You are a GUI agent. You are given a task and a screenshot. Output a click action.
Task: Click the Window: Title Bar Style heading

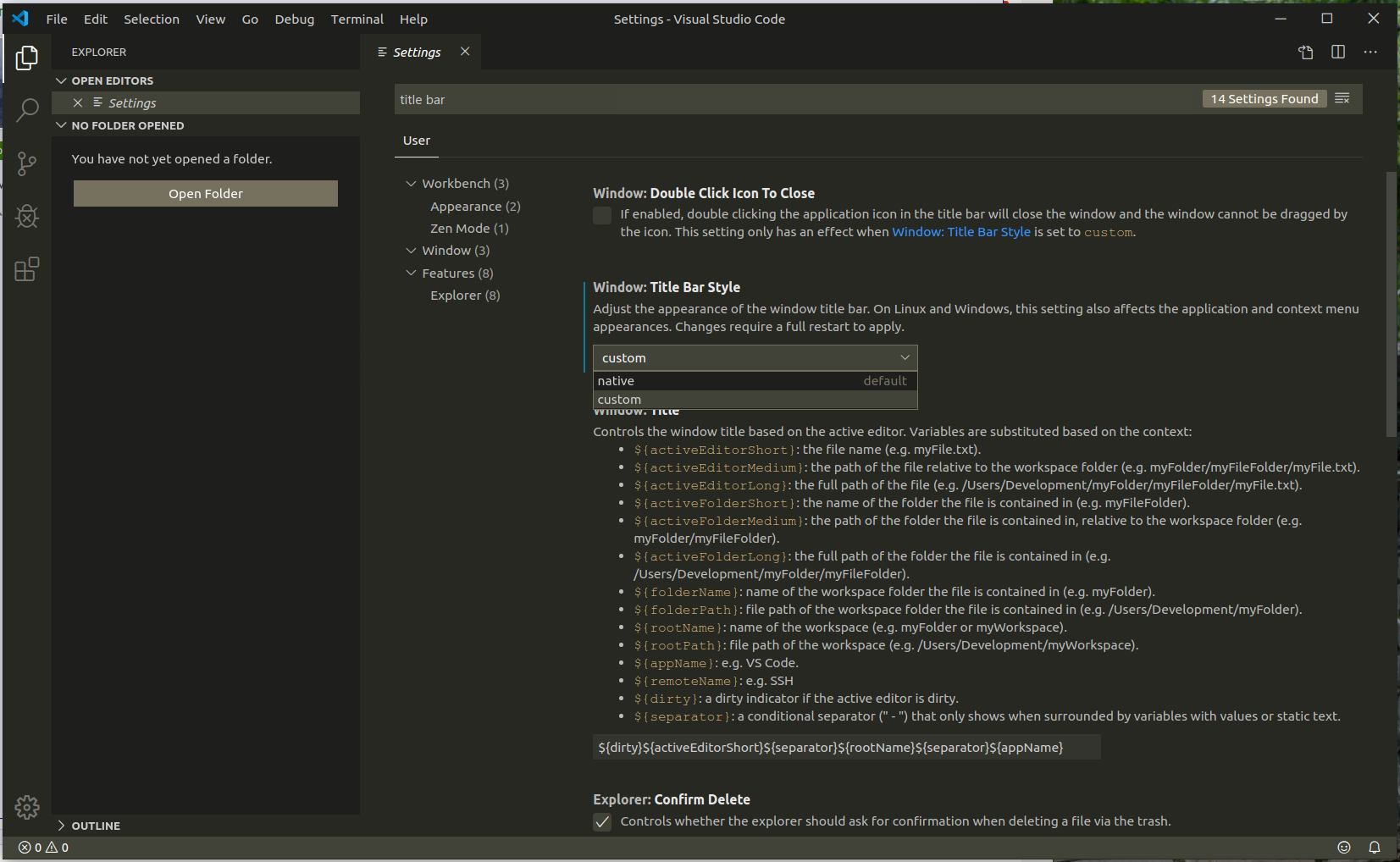[667, 287]
